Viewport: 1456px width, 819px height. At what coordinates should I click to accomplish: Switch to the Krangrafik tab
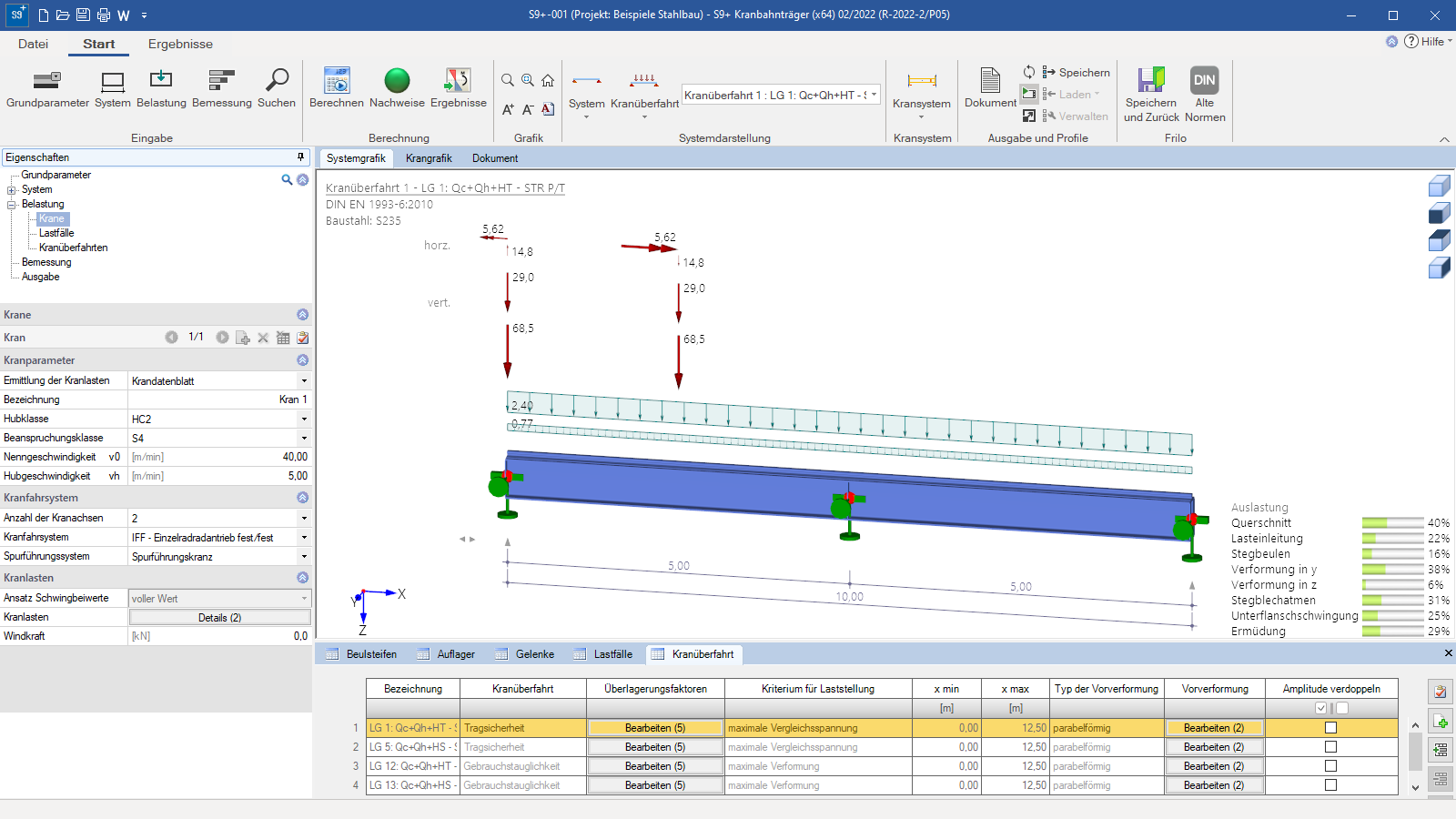tap(429, 158)
